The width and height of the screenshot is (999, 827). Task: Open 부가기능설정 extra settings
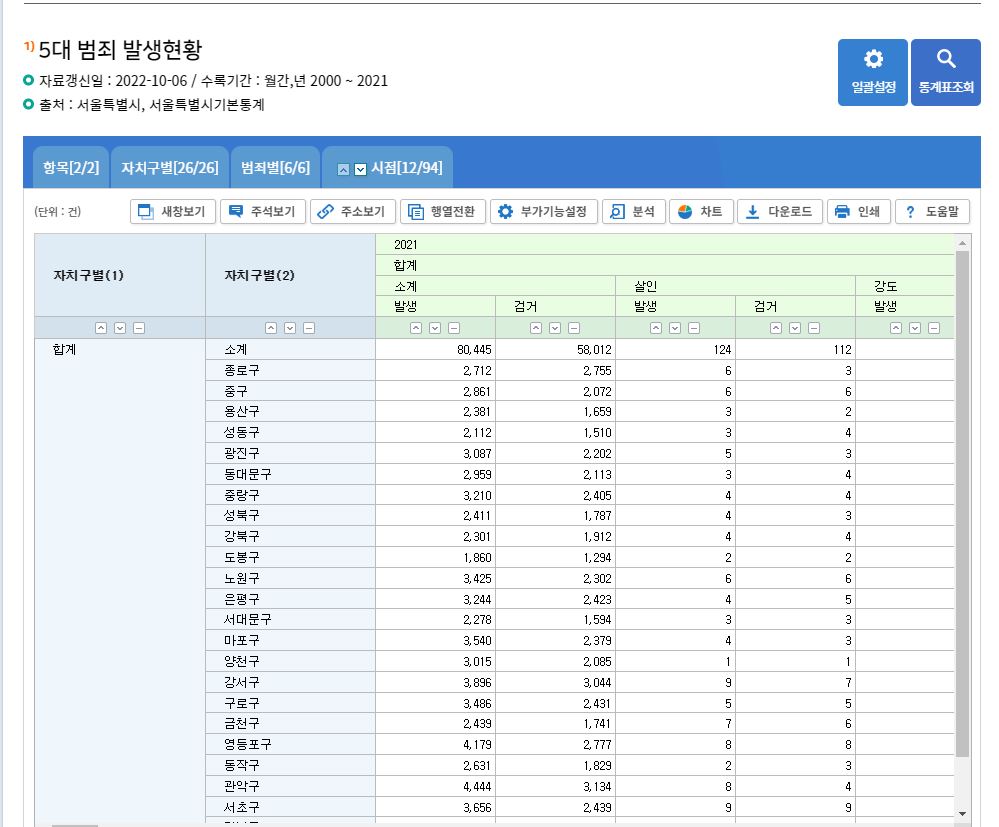tap(543, 212)
